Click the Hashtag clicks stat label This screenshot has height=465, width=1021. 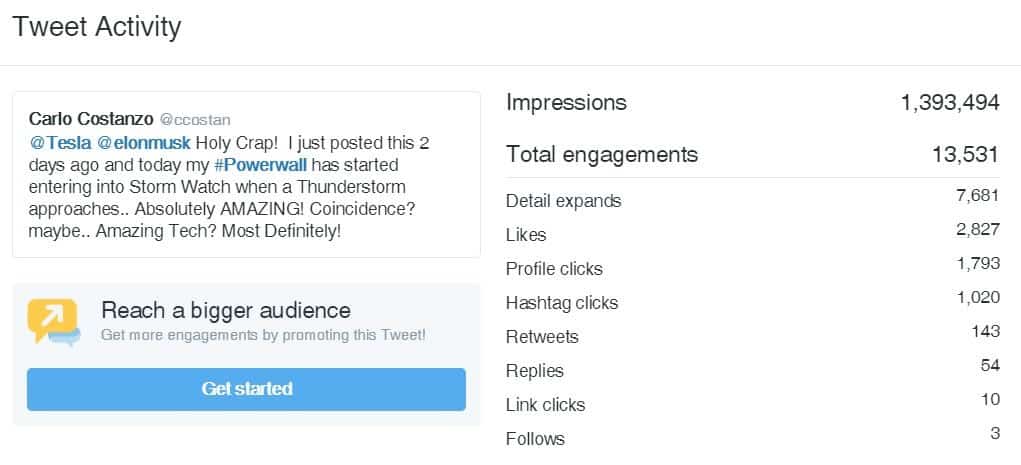[562, 303]
